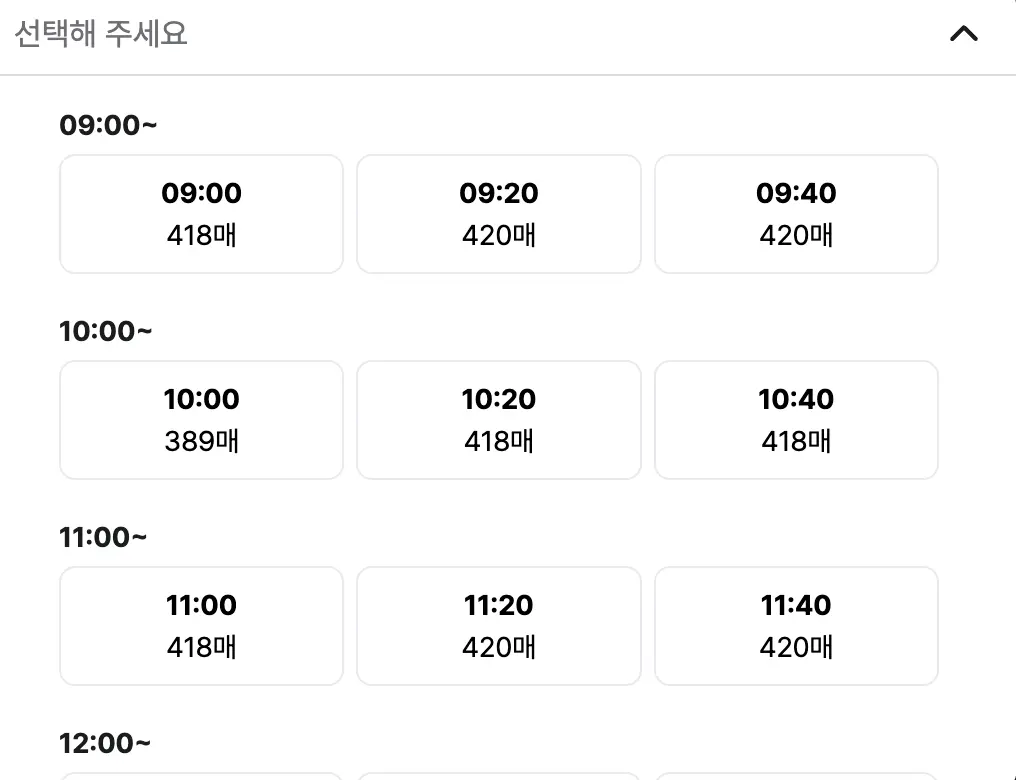Select the 10:00 slot with 389매

[x=202, y=420]
